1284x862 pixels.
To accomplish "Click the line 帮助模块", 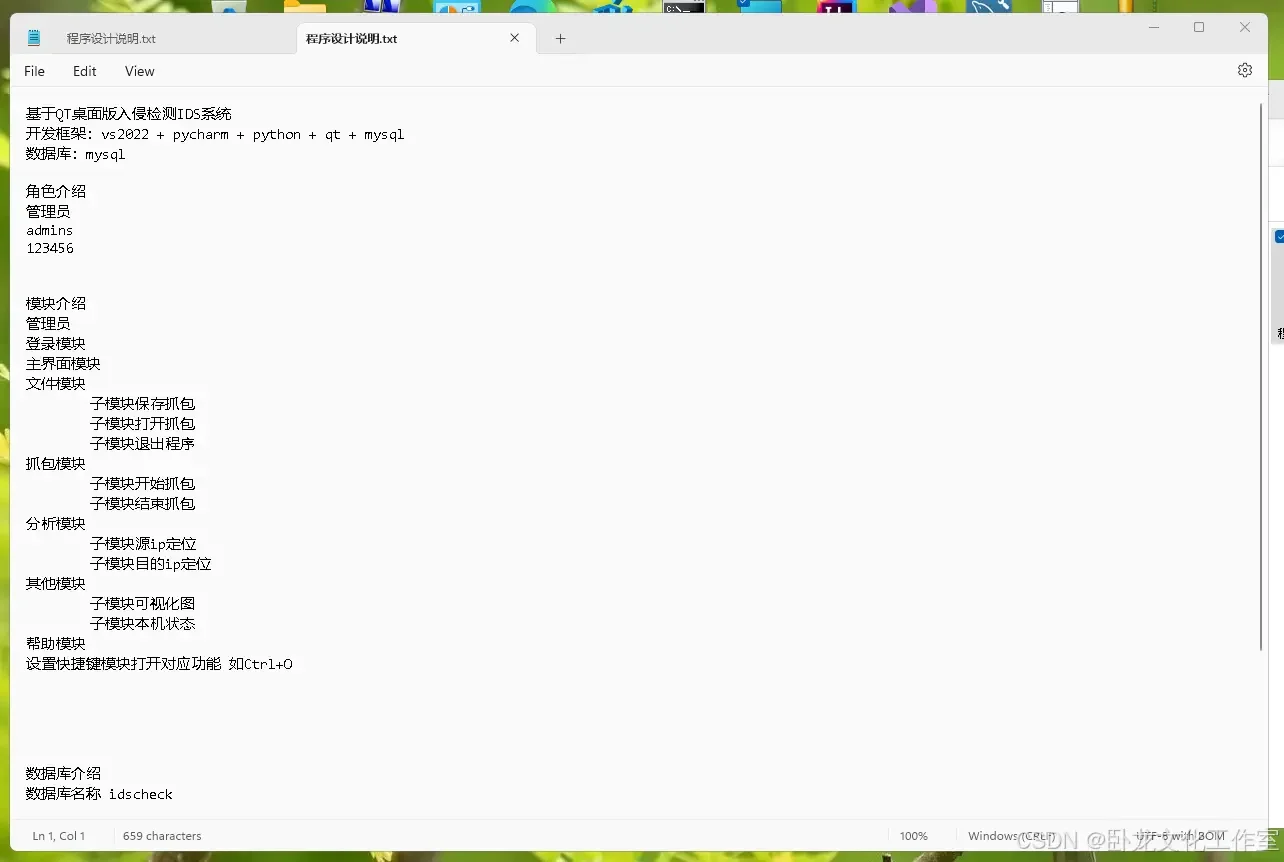I will point(56,643).
